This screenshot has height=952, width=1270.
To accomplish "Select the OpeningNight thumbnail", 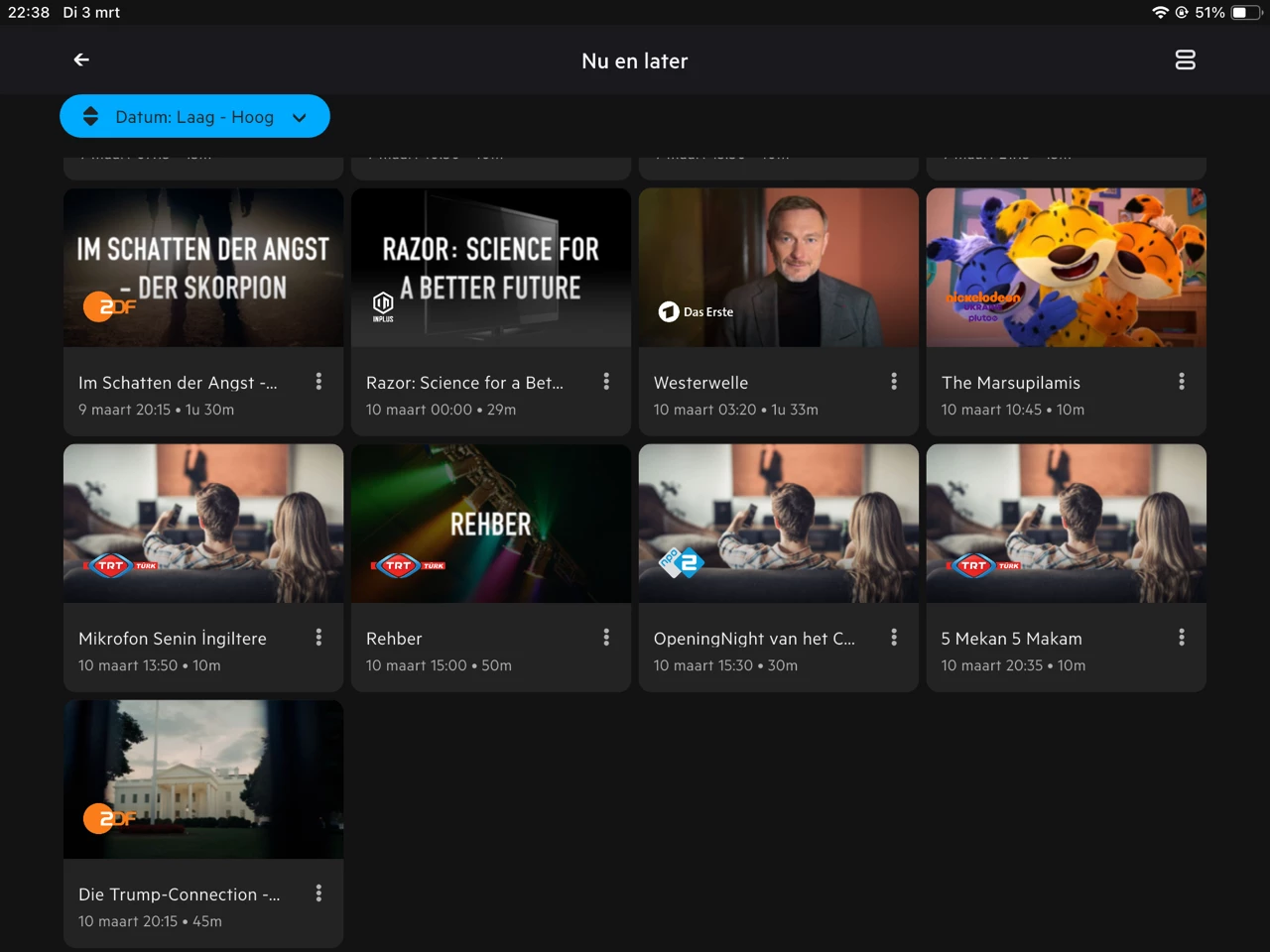I will [779, 524].
